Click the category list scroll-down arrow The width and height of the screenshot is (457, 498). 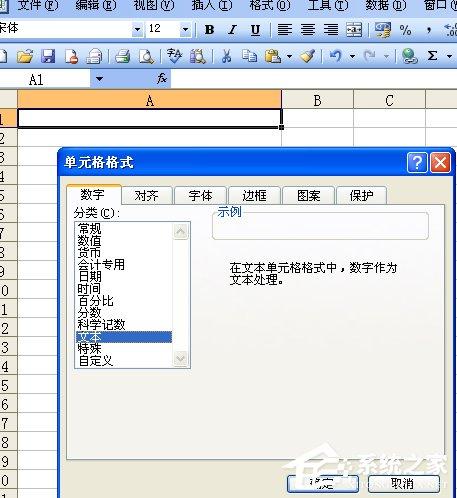181,359
